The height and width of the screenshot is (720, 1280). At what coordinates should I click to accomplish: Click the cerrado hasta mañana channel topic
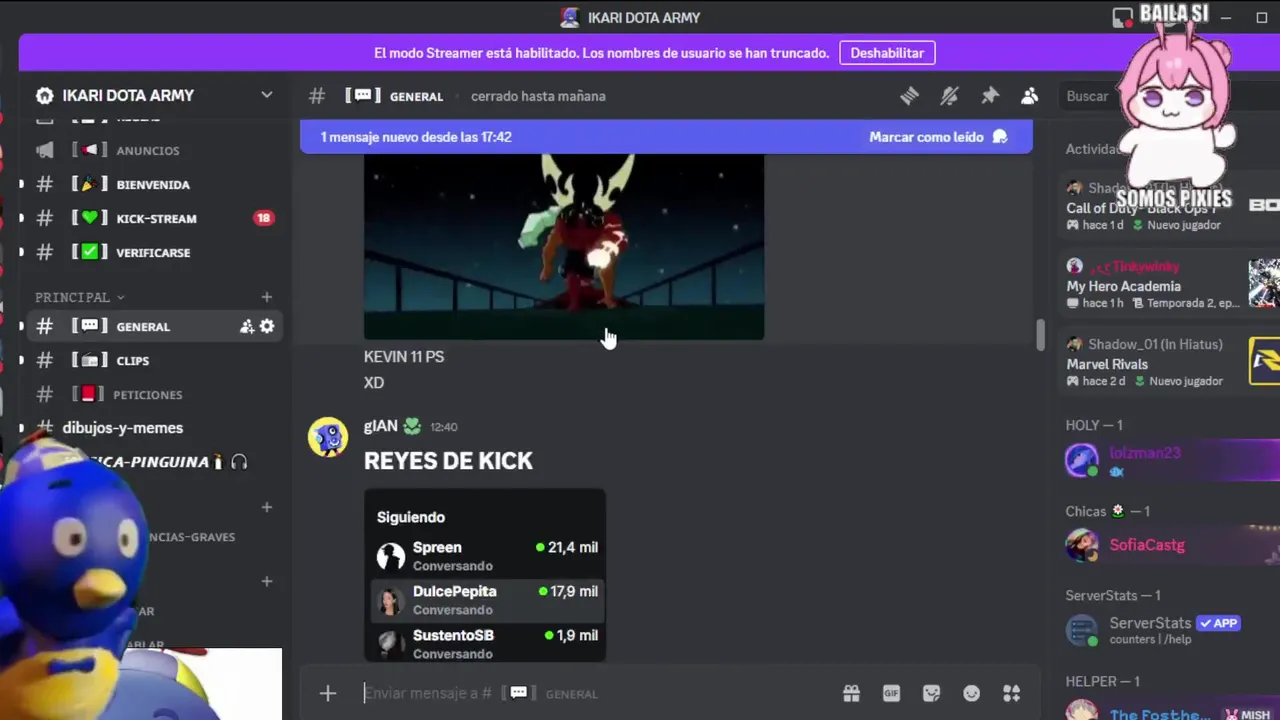coord(538,96)
